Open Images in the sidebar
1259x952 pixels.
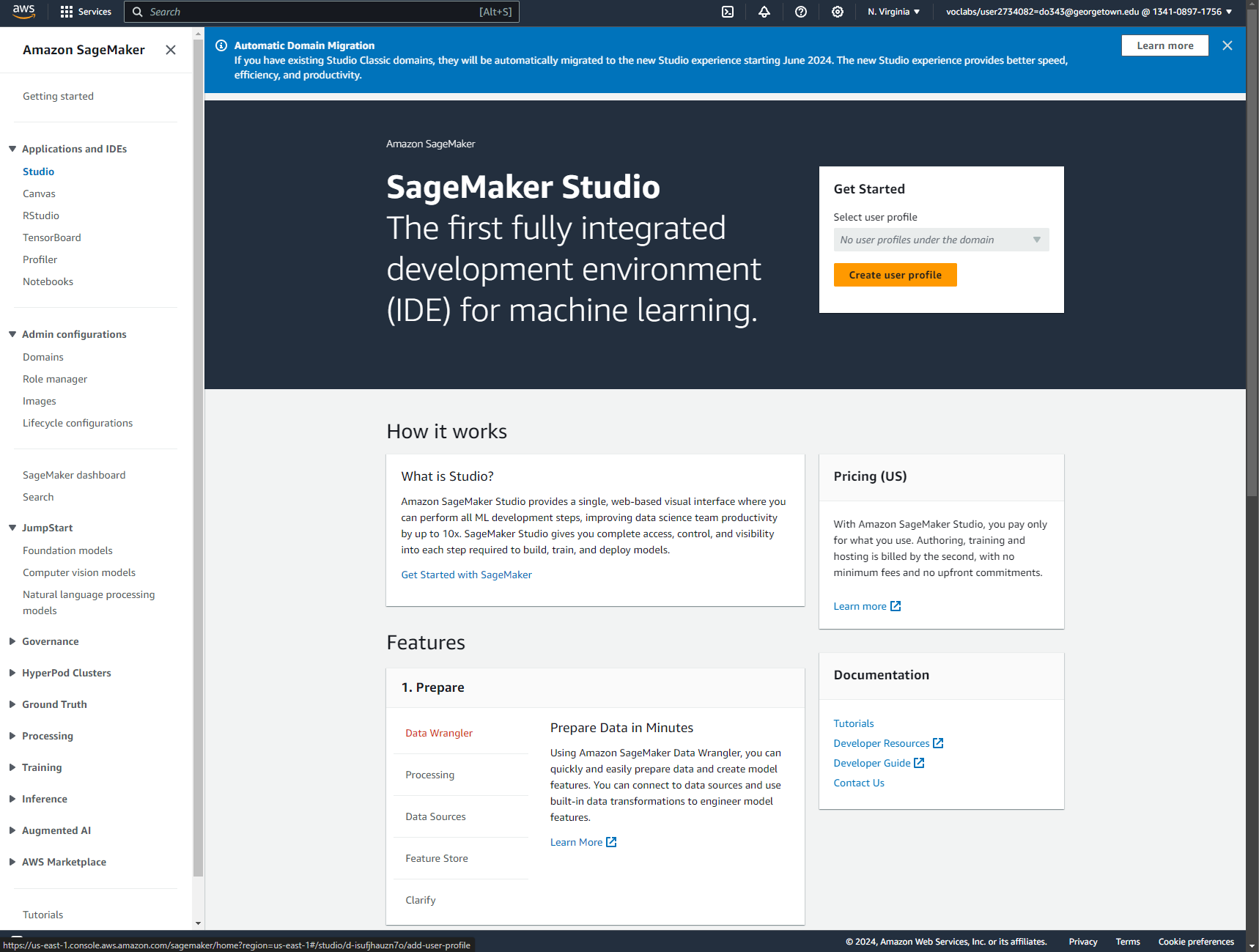[39, 401]
